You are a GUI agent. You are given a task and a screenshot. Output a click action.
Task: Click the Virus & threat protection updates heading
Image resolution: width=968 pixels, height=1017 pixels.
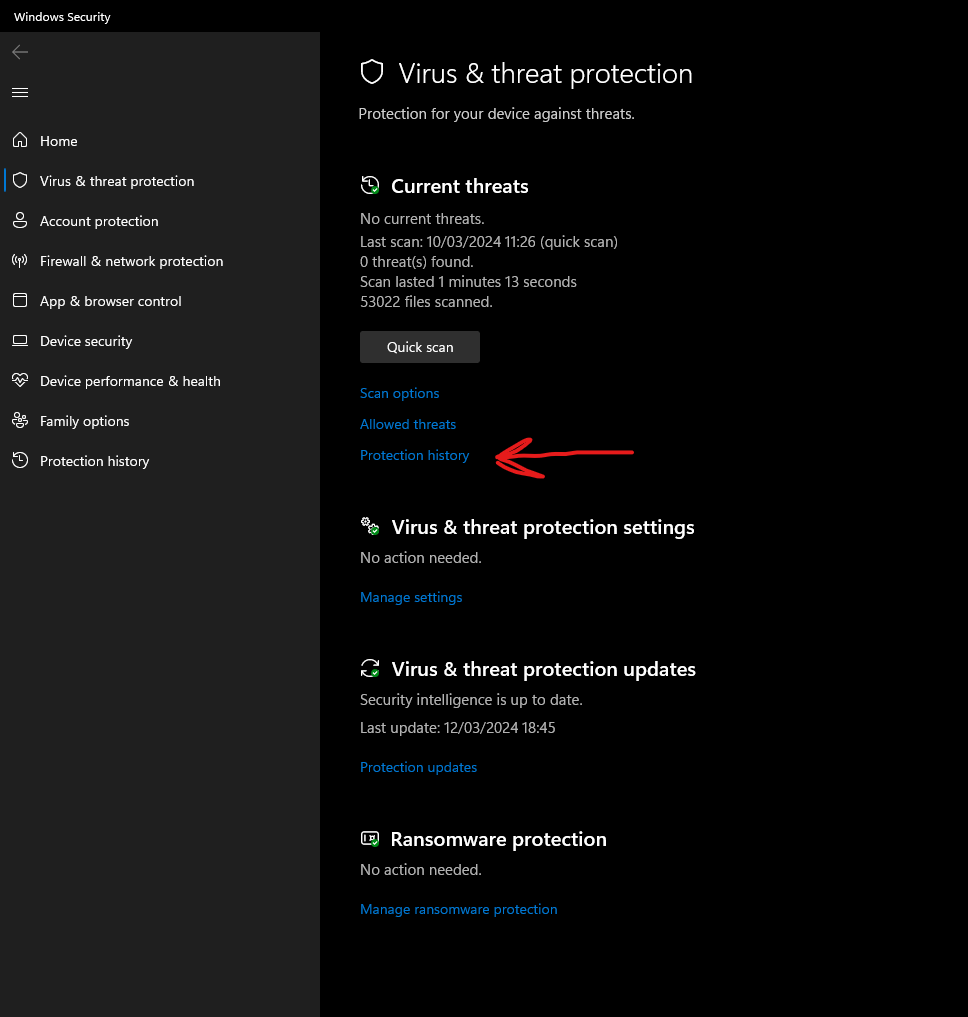click(544, 669)
